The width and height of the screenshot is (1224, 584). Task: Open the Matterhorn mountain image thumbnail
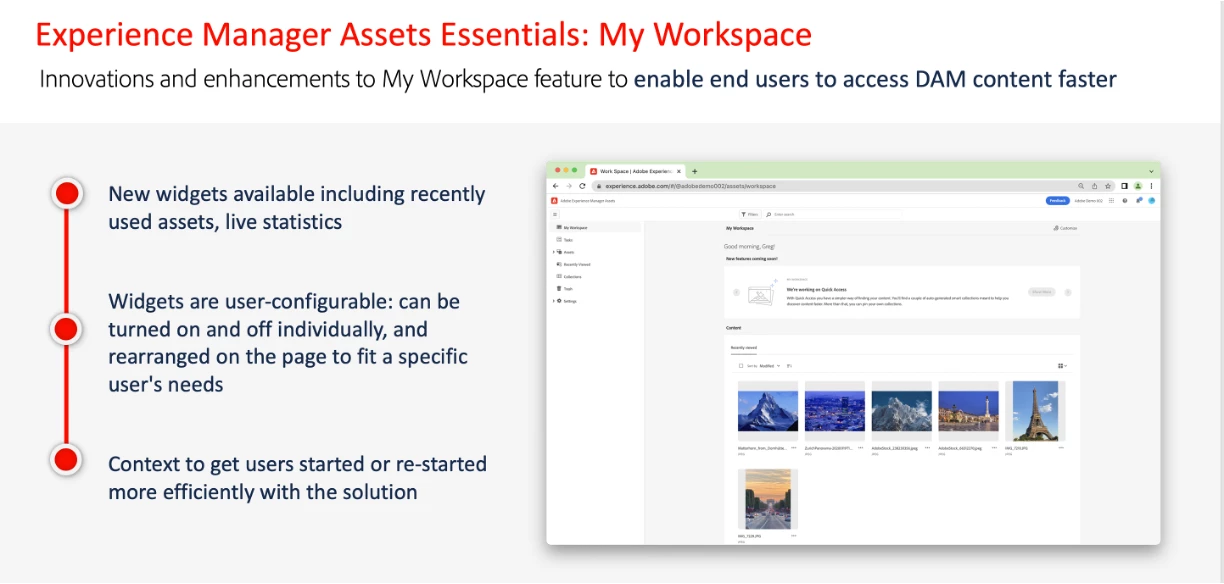[x=767, y=411]
